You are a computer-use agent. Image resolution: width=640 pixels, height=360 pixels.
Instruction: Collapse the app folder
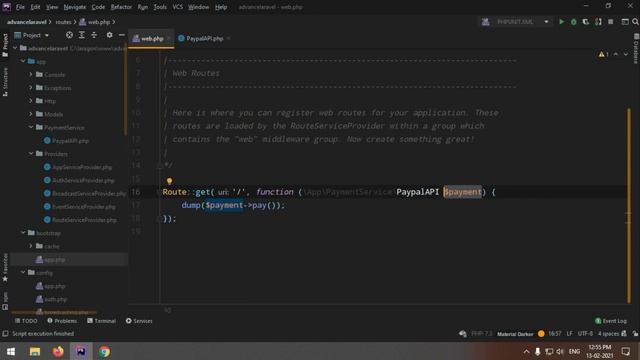[23, 61]
